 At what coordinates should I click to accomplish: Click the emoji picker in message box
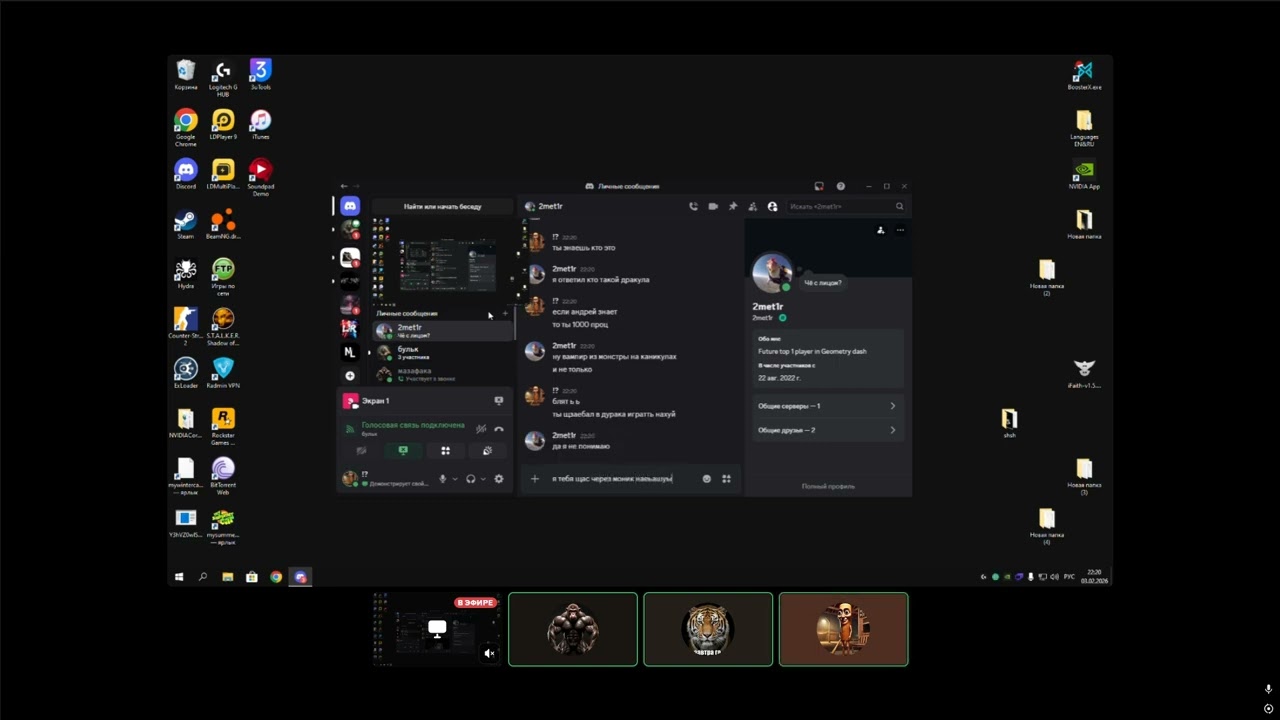tap(707, 479)
